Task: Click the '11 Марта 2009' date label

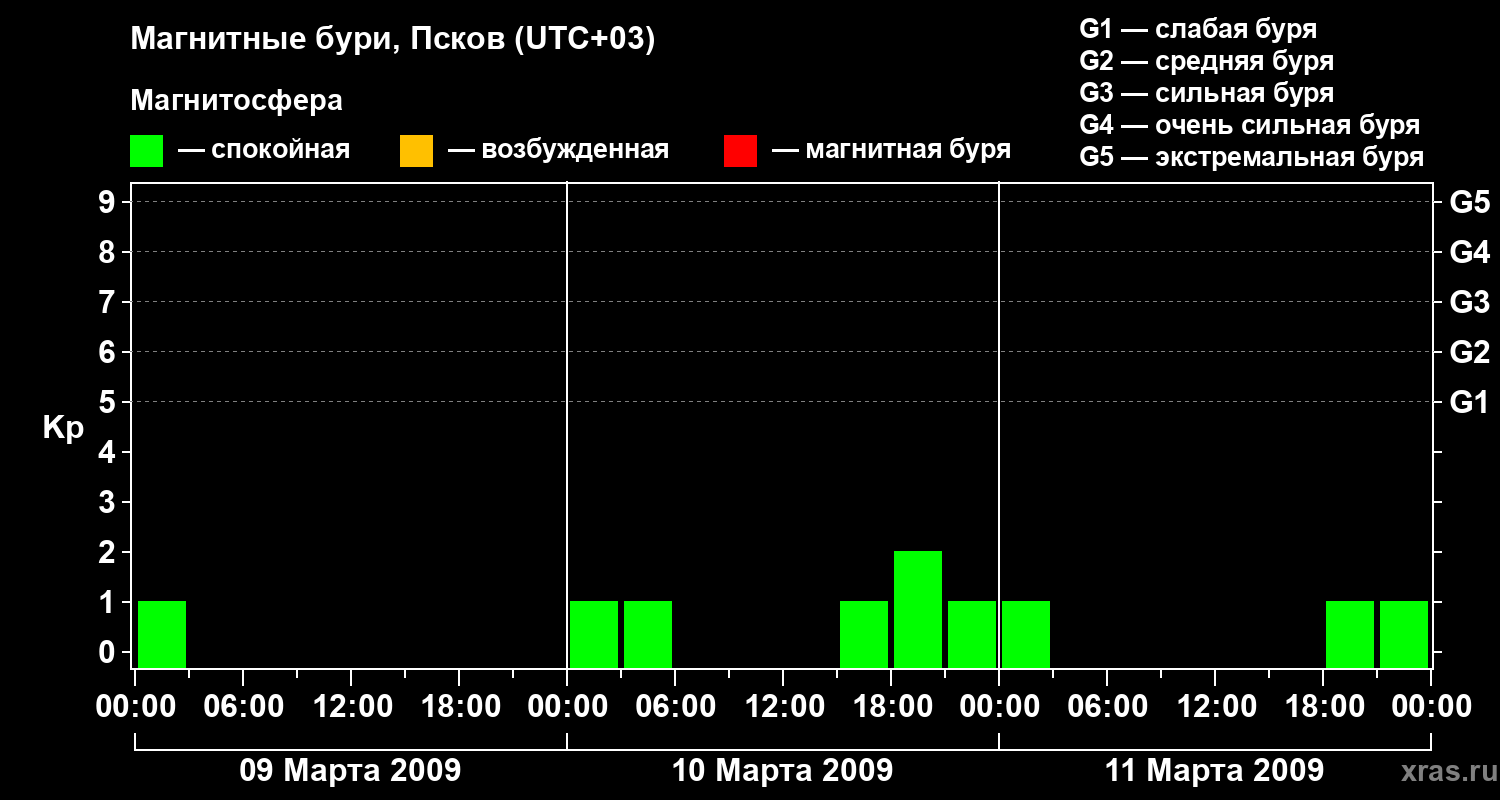Action: 1214,771
